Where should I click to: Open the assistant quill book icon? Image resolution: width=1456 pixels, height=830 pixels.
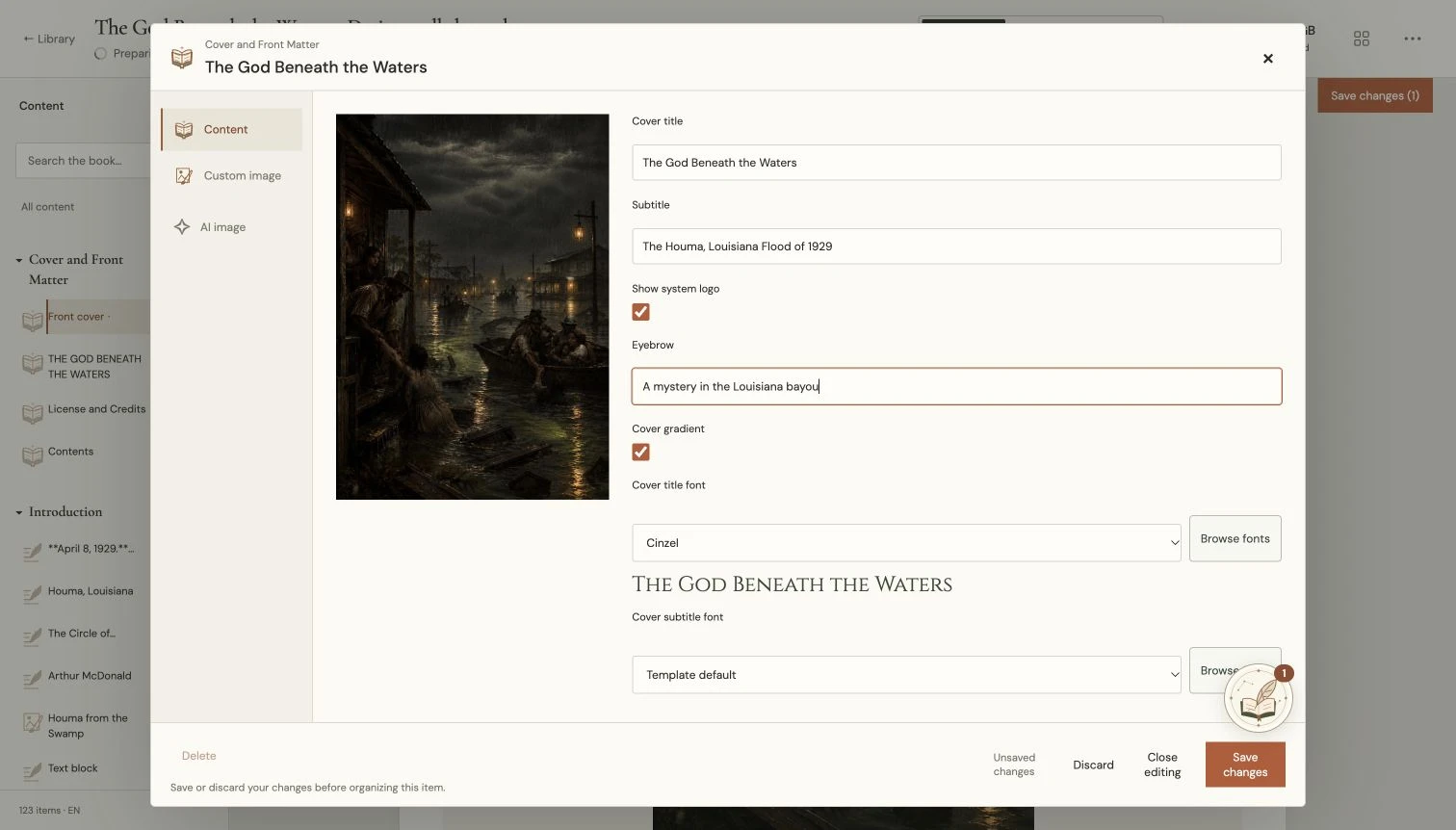tap(1259, 698)
